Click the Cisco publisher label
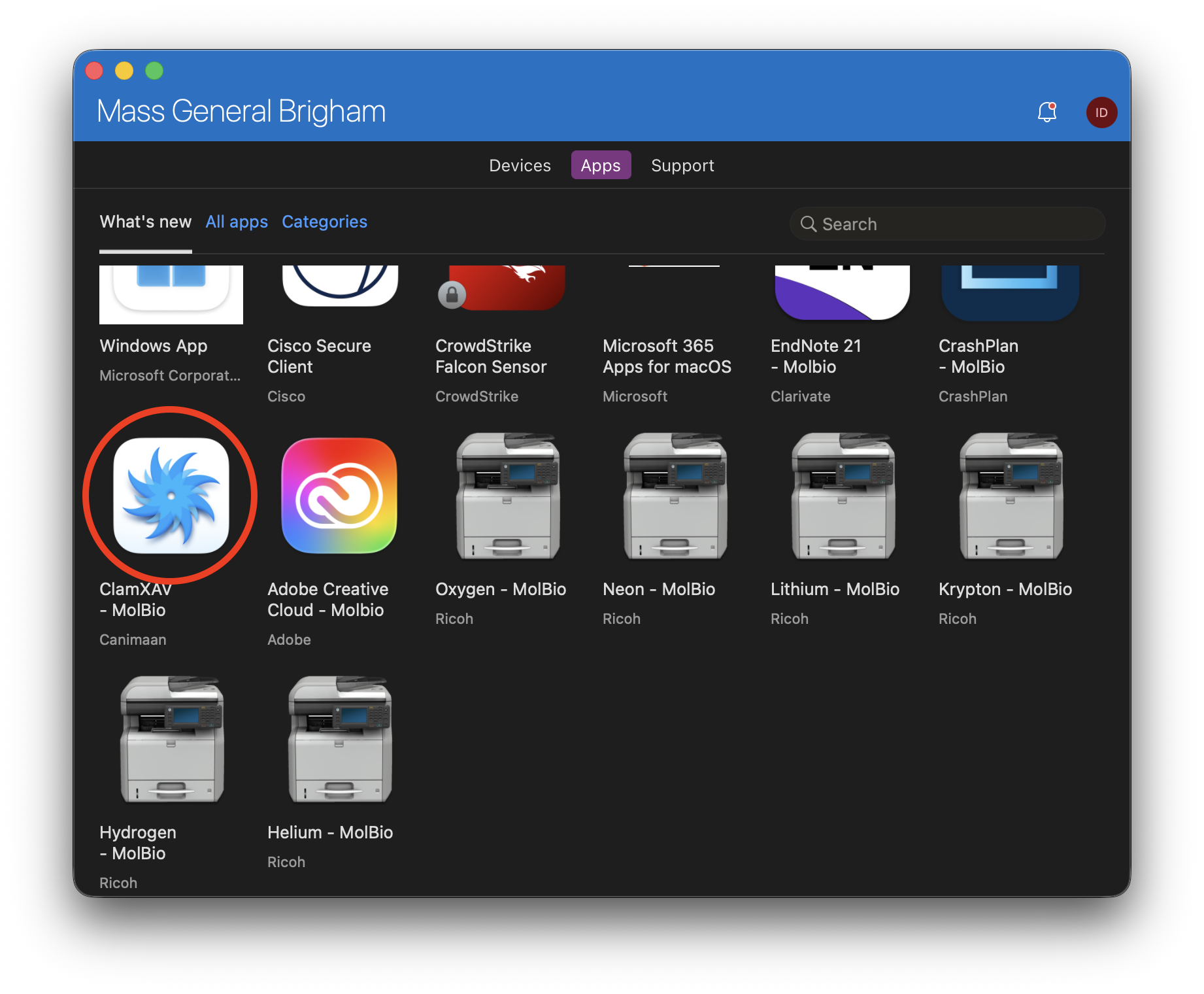 286,396
